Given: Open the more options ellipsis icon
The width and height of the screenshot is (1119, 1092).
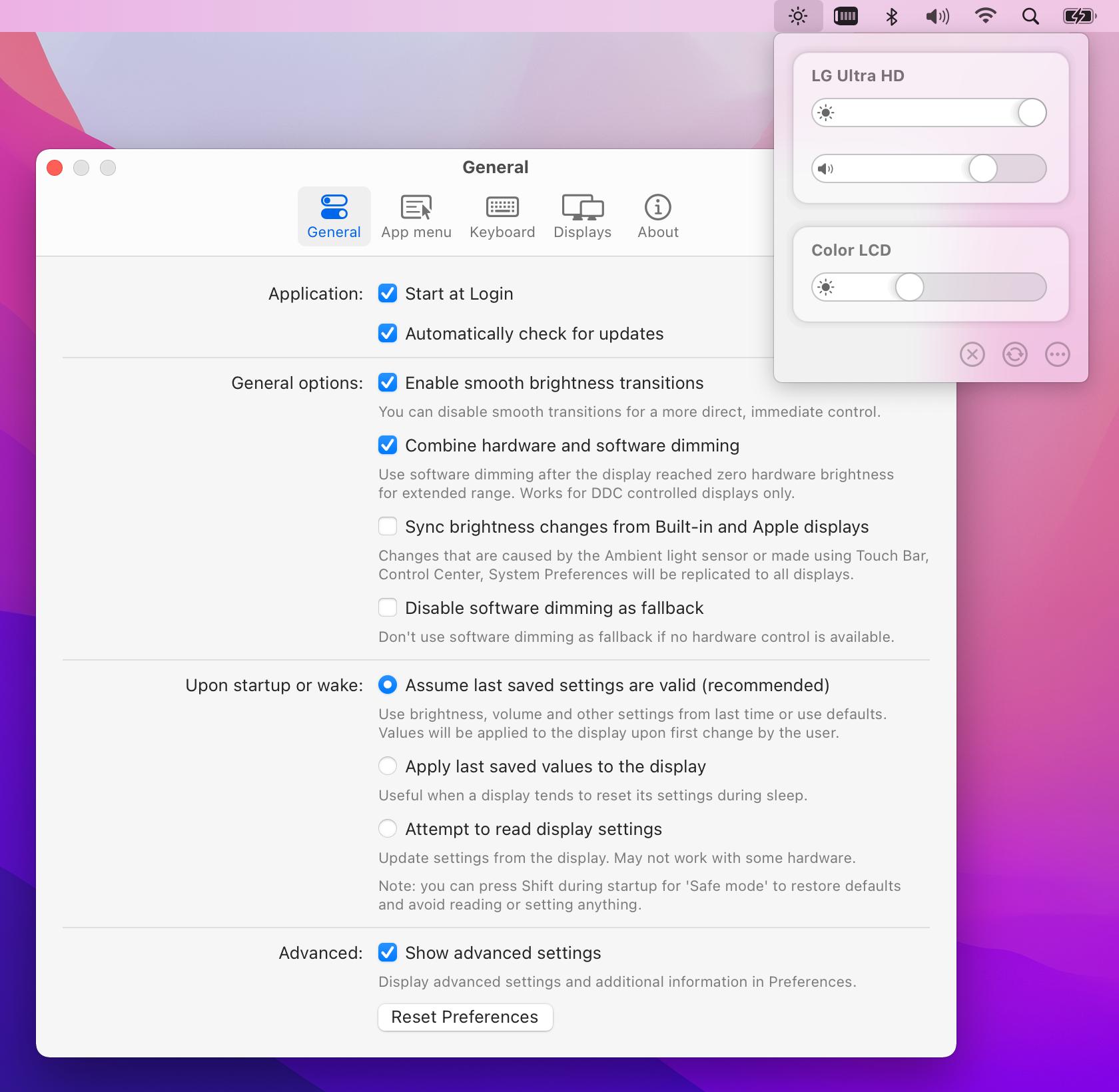Looking at the screenshot, I should [1057, 354].
